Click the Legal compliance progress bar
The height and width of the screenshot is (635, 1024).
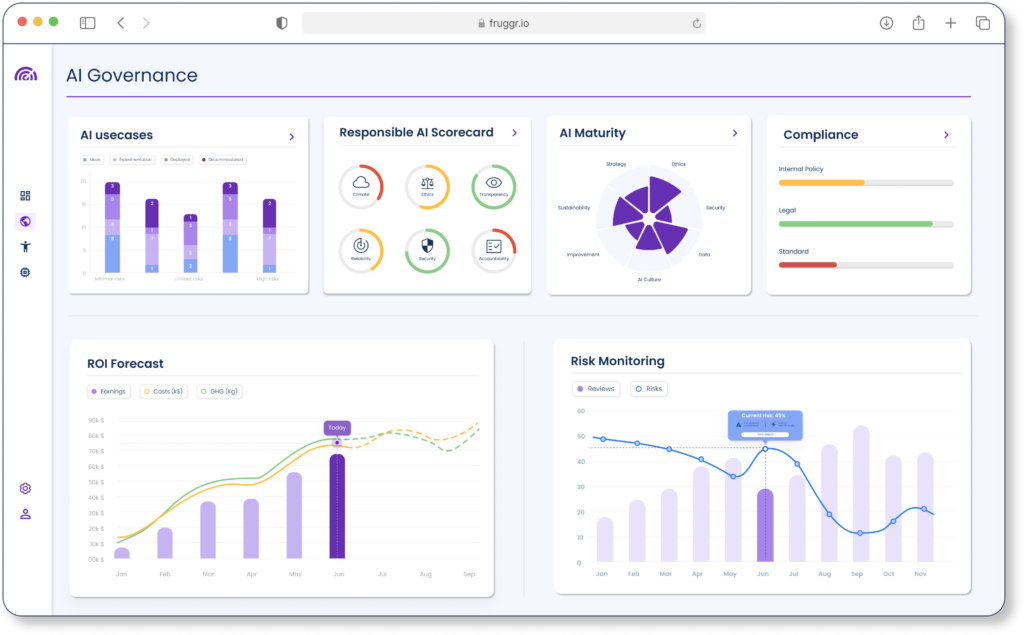pyautogui.click(x=865, y=224)
